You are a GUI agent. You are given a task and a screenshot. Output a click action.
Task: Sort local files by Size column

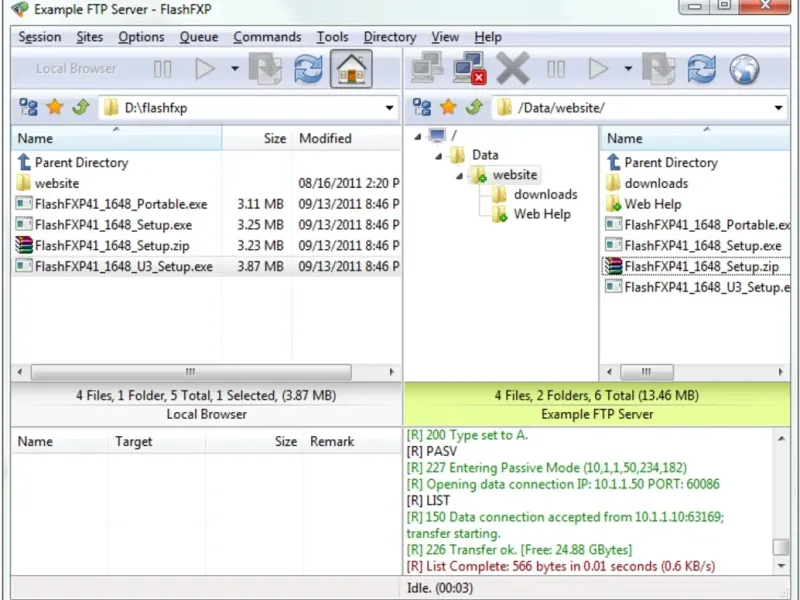click(x=257, y=138)
